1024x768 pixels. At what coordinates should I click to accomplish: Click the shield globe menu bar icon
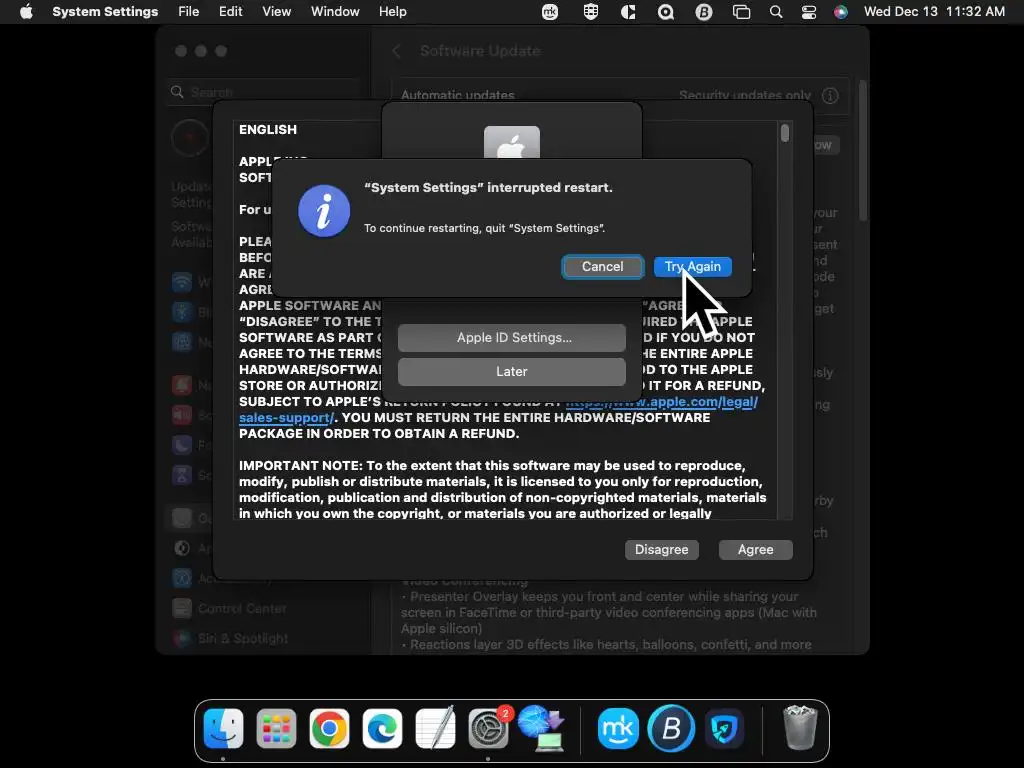point(590,12)
